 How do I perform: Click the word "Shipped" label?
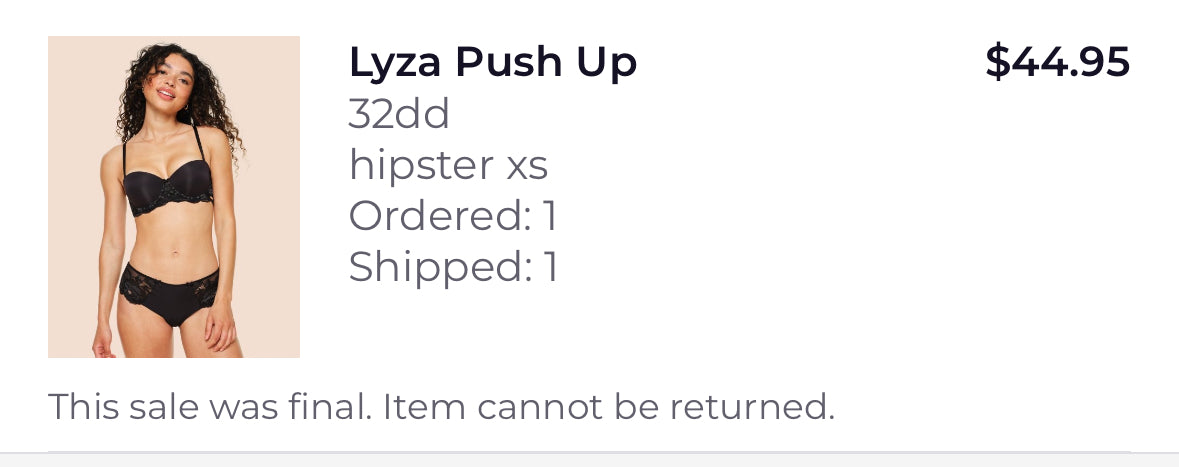[435, 267]
